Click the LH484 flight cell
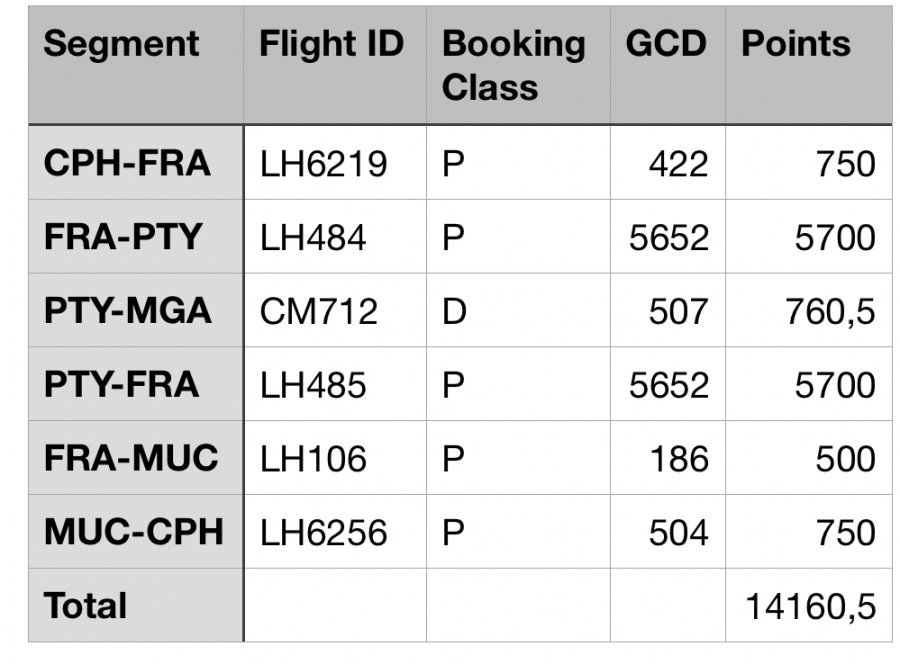 [x=313, y=237]
